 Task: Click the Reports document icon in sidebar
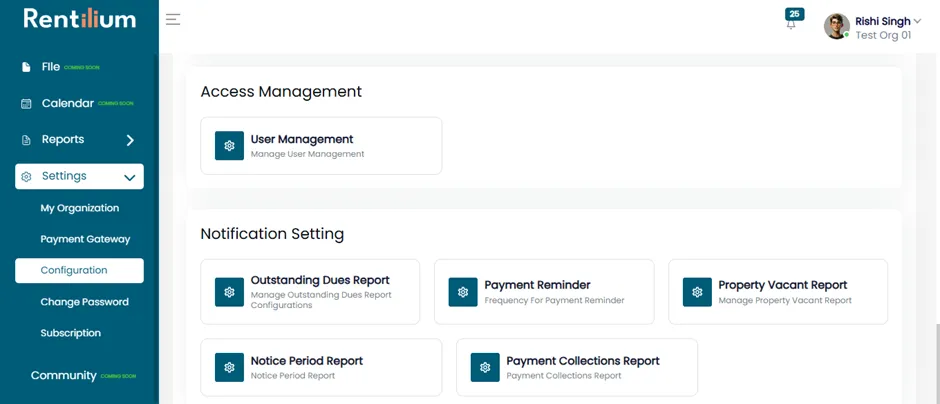click(x=26, y=140)
